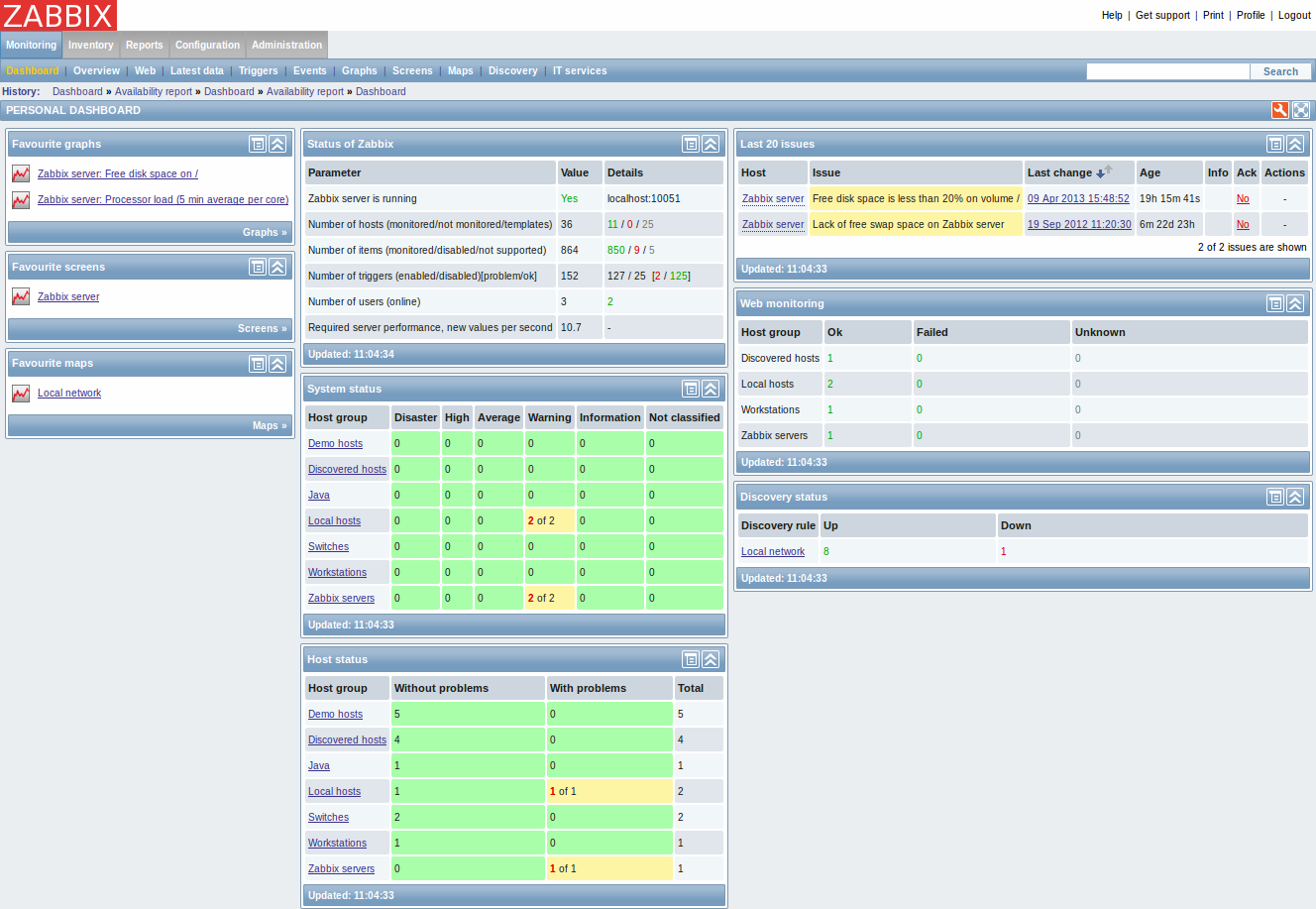Open the Profile link

point(1251,15)
